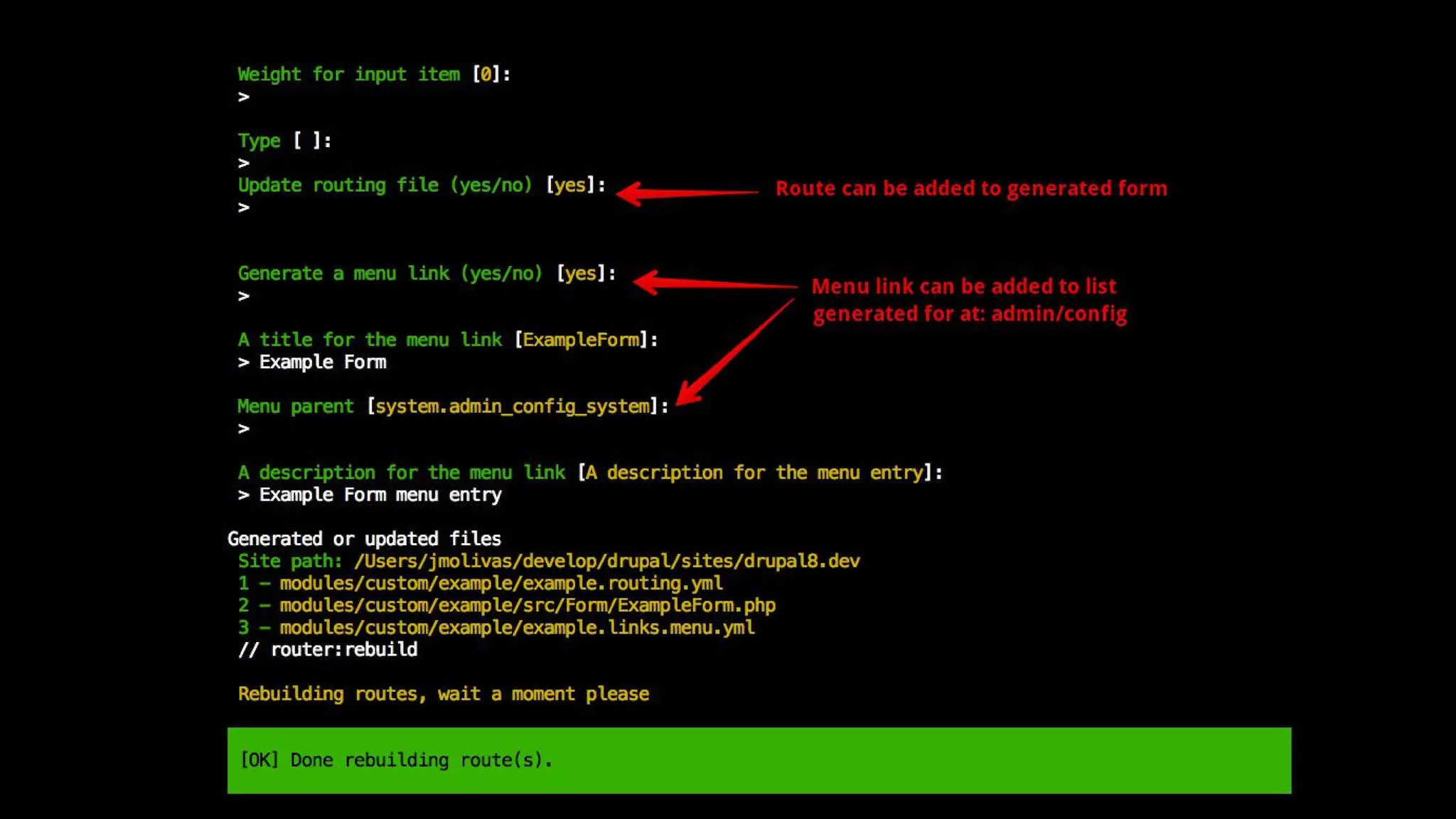Click the example.routing.yml file path
The width and height of the screenshot is (1456, 819).
pyautogui.click(x=500, y=583)
